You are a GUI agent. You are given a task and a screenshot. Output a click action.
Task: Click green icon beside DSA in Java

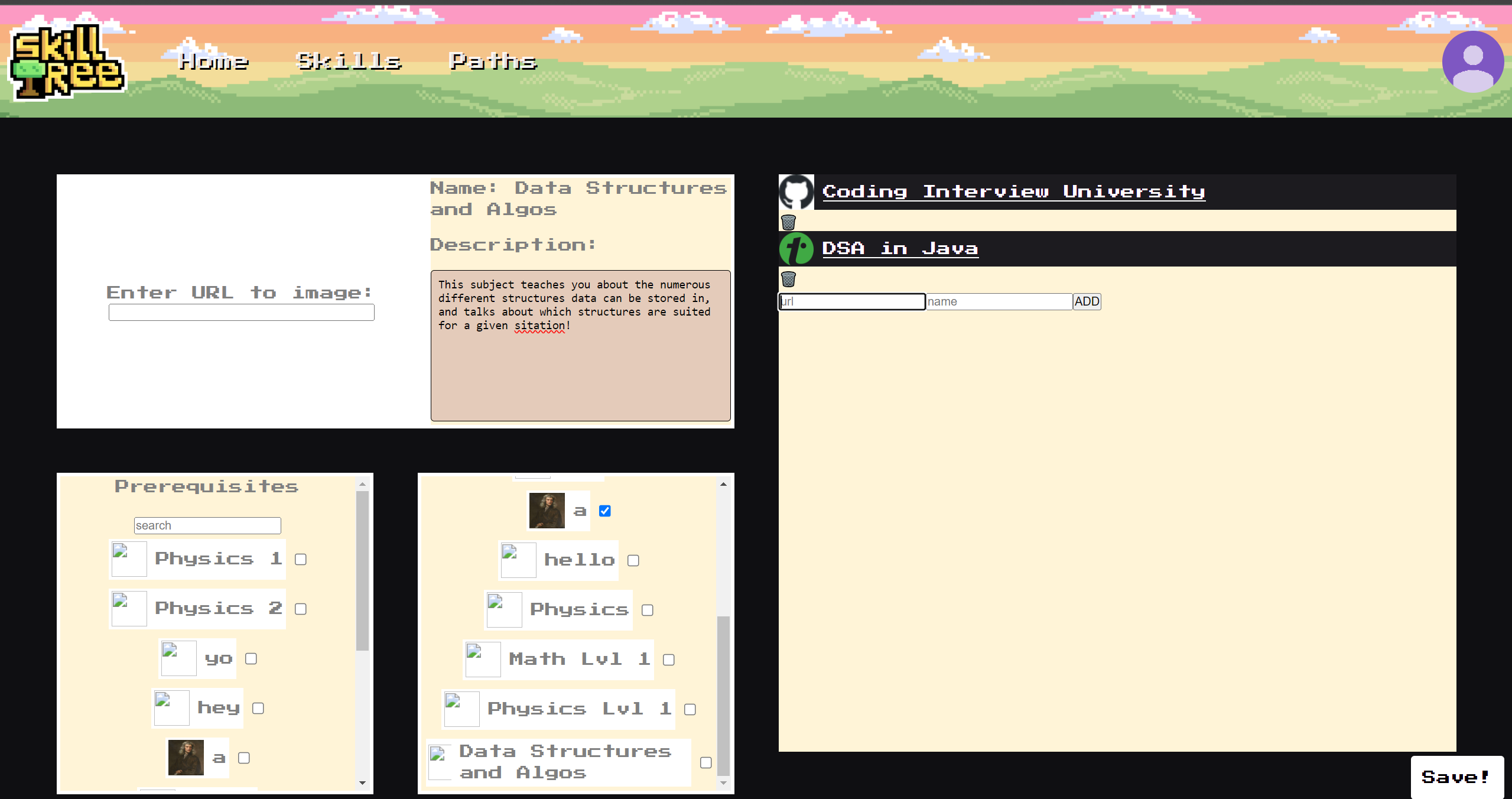pyautogui.click(x=796, y=249)
